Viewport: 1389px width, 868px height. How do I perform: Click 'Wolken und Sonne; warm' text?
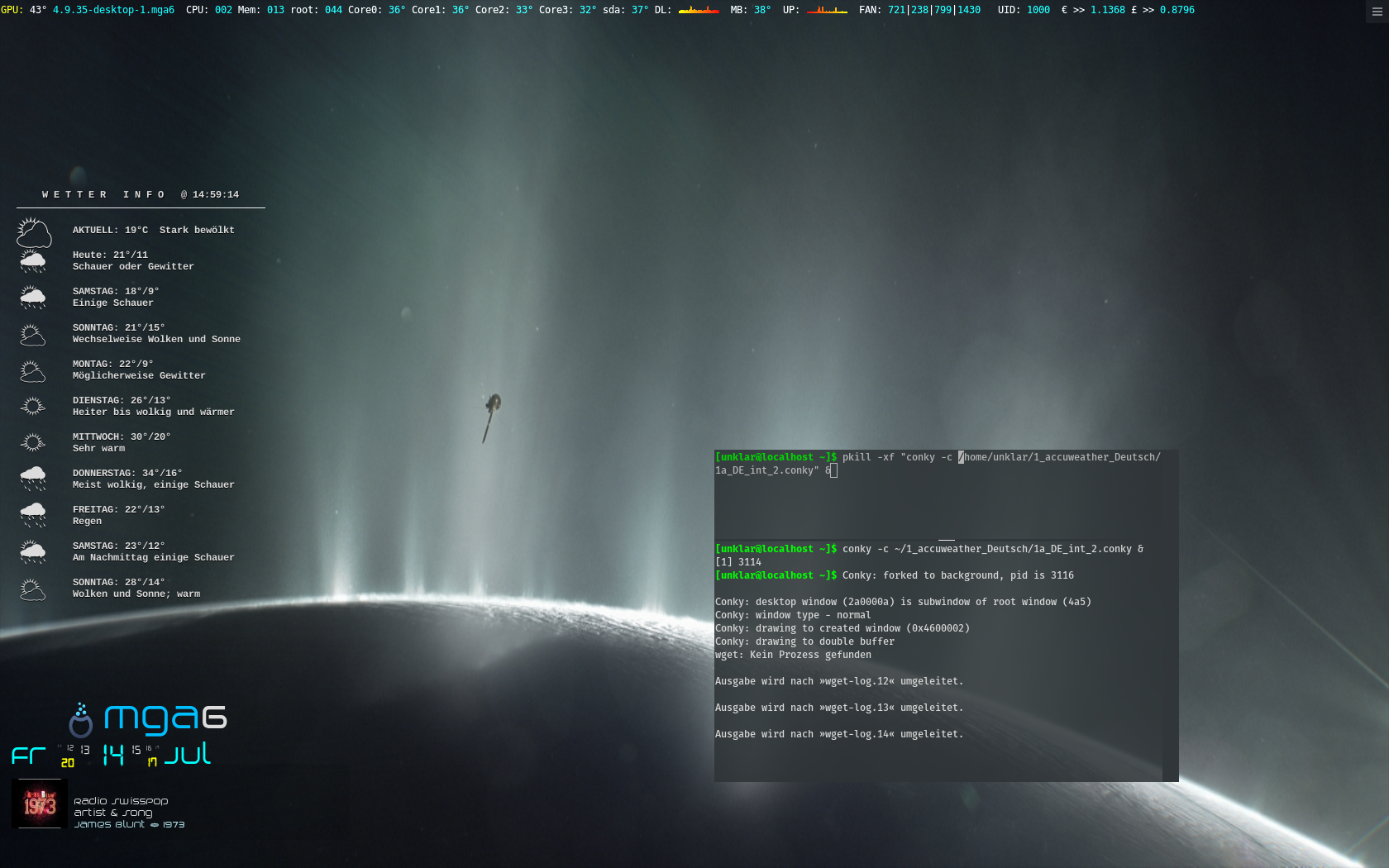[x=136, y=594]
